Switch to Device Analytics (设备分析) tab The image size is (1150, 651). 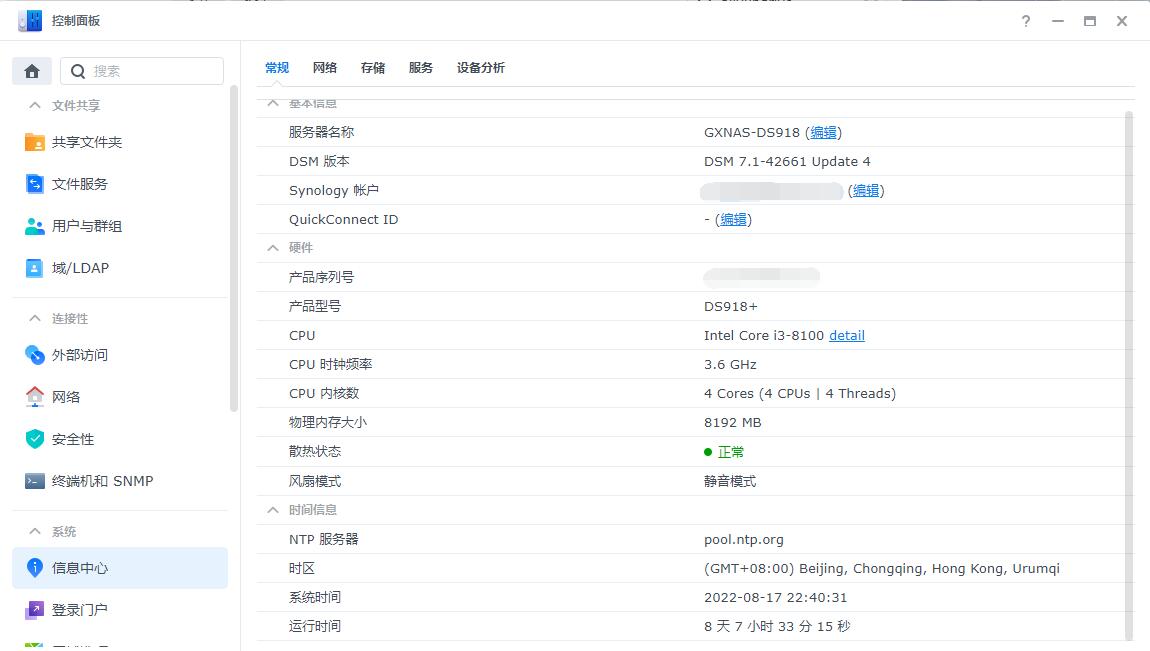point(481,68)
